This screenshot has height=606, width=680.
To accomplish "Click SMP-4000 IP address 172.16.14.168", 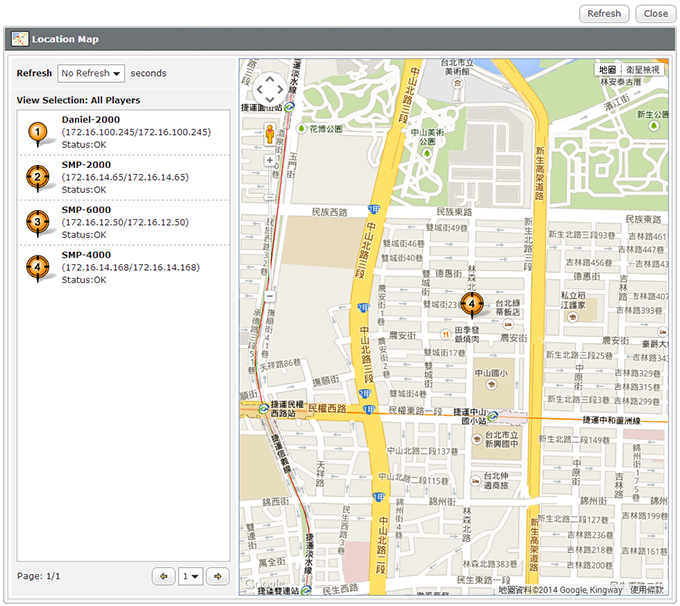I will [x=130, y=268].
